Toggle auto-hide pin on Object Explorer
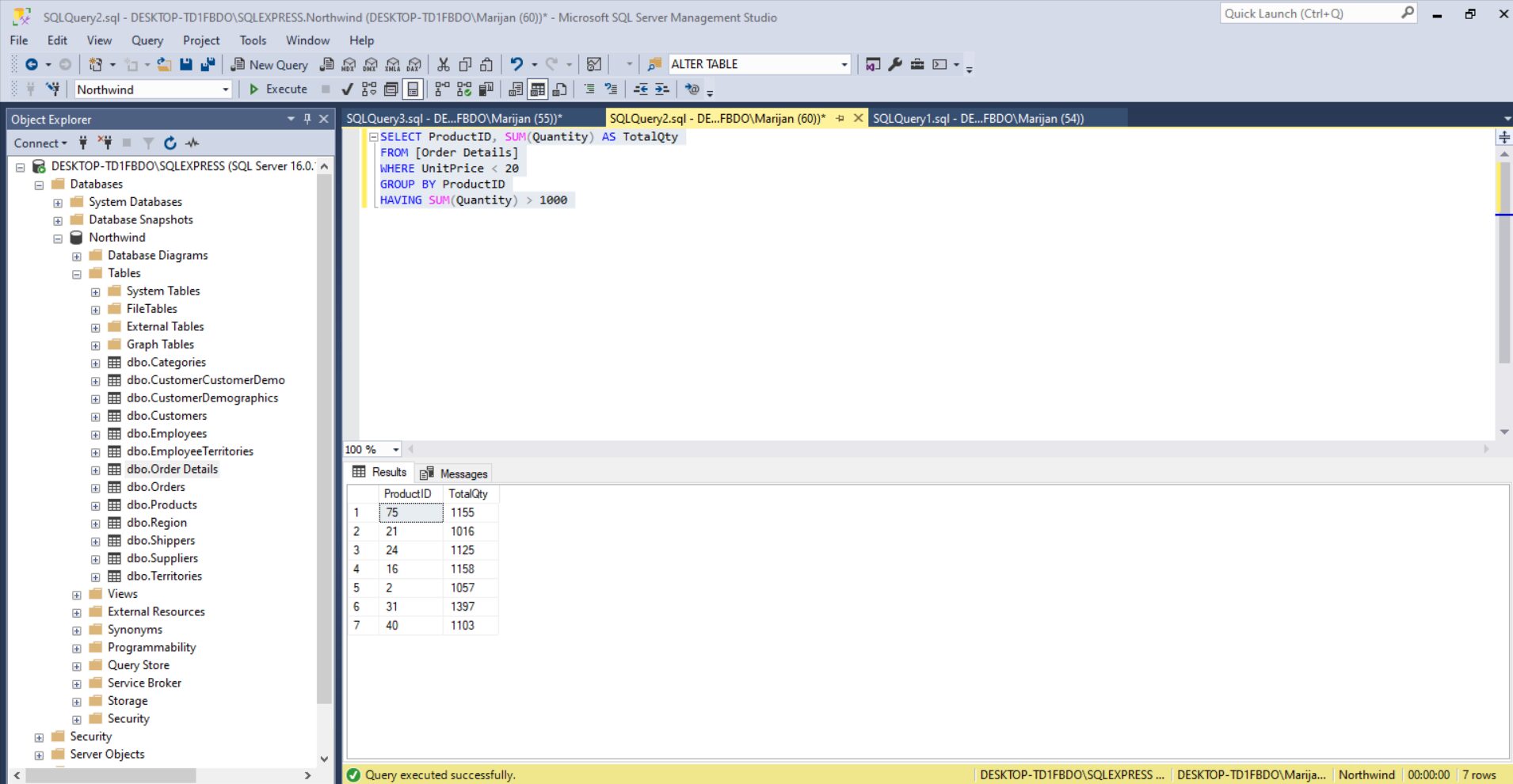Image resolution: width=1513 pixels, height=784 pixels. point(307,119)
